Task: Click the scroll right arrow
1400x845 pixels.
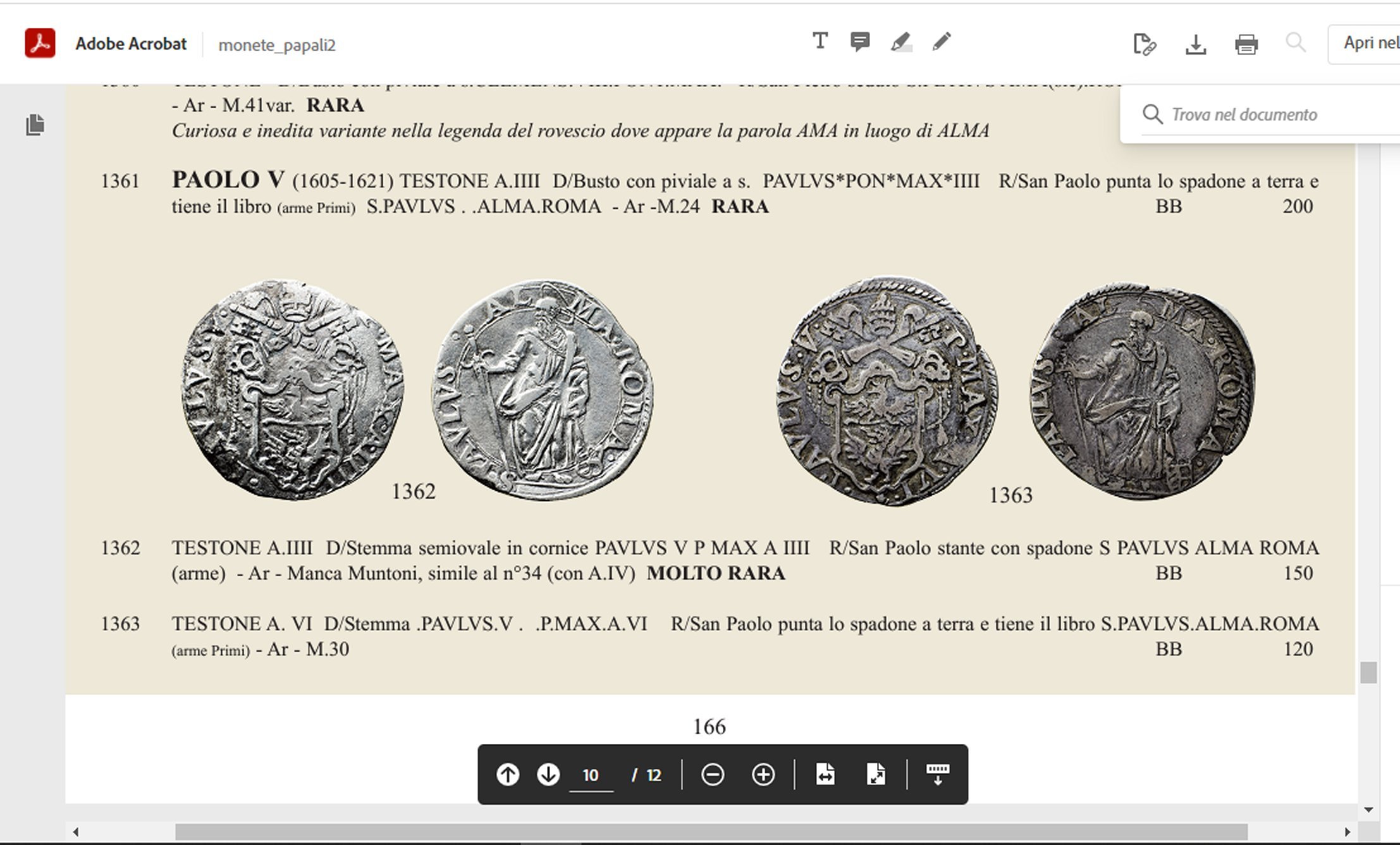Action: click(1347, 832)
